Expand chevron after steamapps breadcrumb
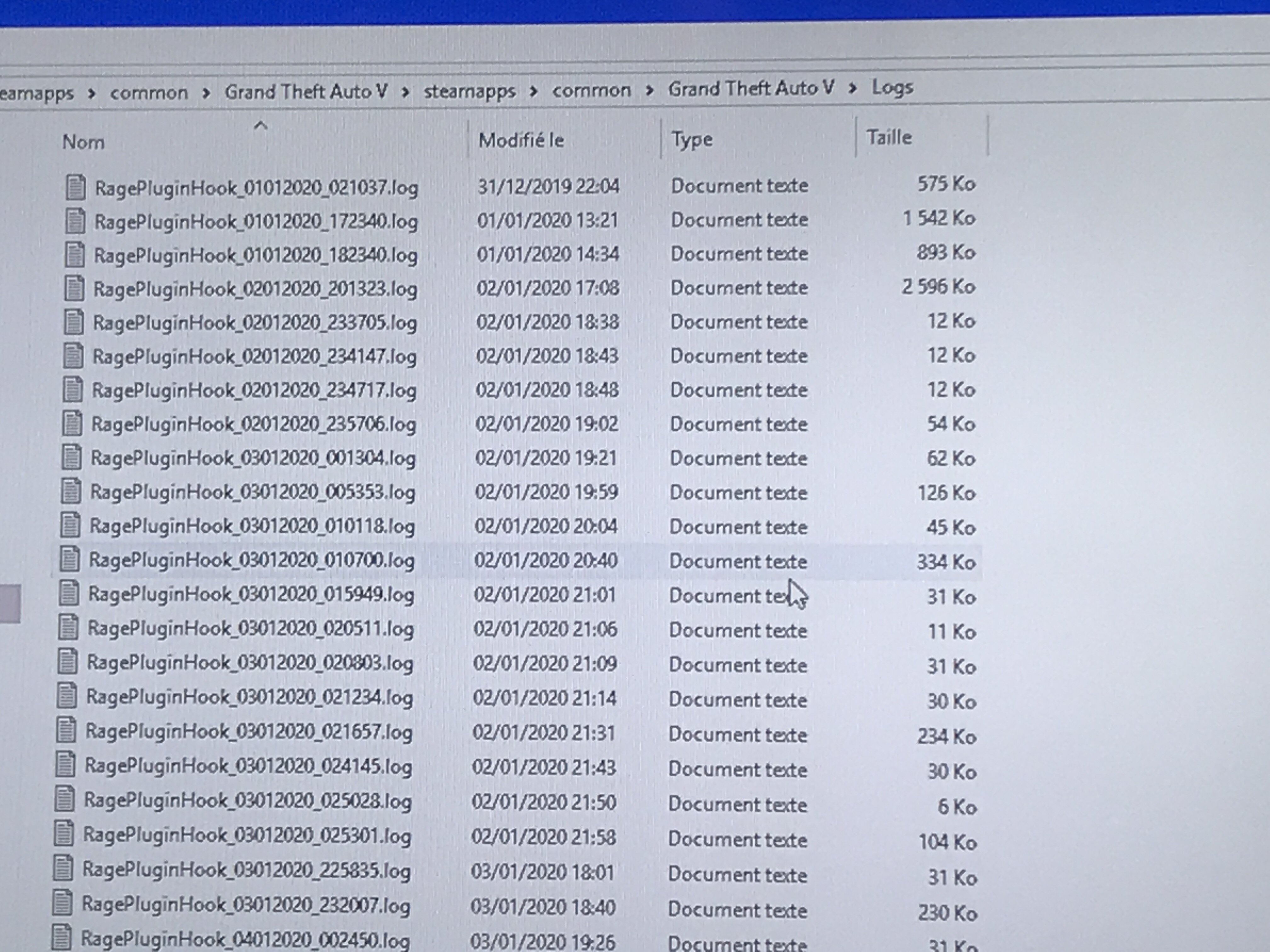This screenshot has height=952, width=1270. 533,91
